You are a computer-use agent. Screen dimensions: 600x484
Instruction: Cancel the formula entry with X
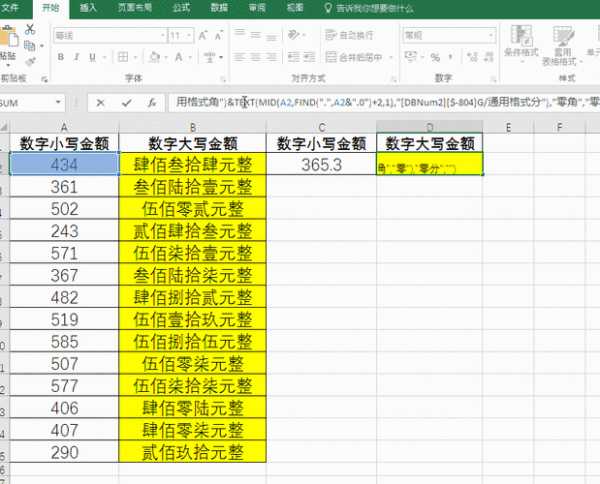click(100, 103)
